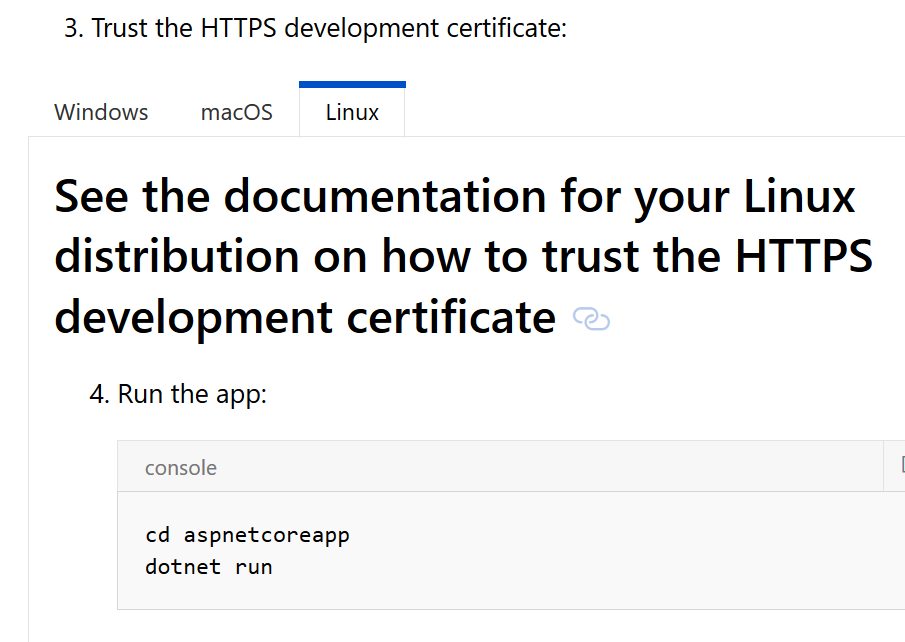Click the 'cd aspnetcoreapp' command line

[x=247, y=535]
